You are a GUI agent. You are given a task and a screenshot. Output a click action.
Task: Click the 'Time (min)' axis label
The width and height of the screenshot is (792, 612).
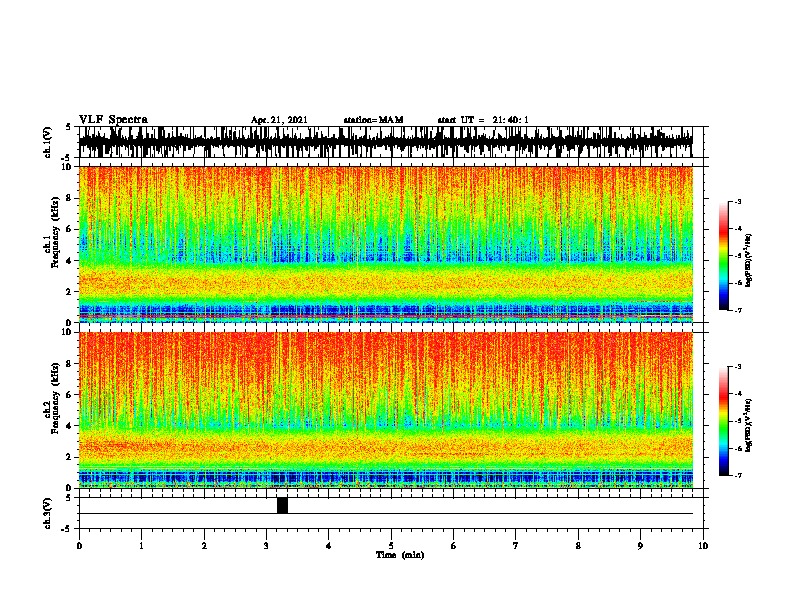point(400,555)
